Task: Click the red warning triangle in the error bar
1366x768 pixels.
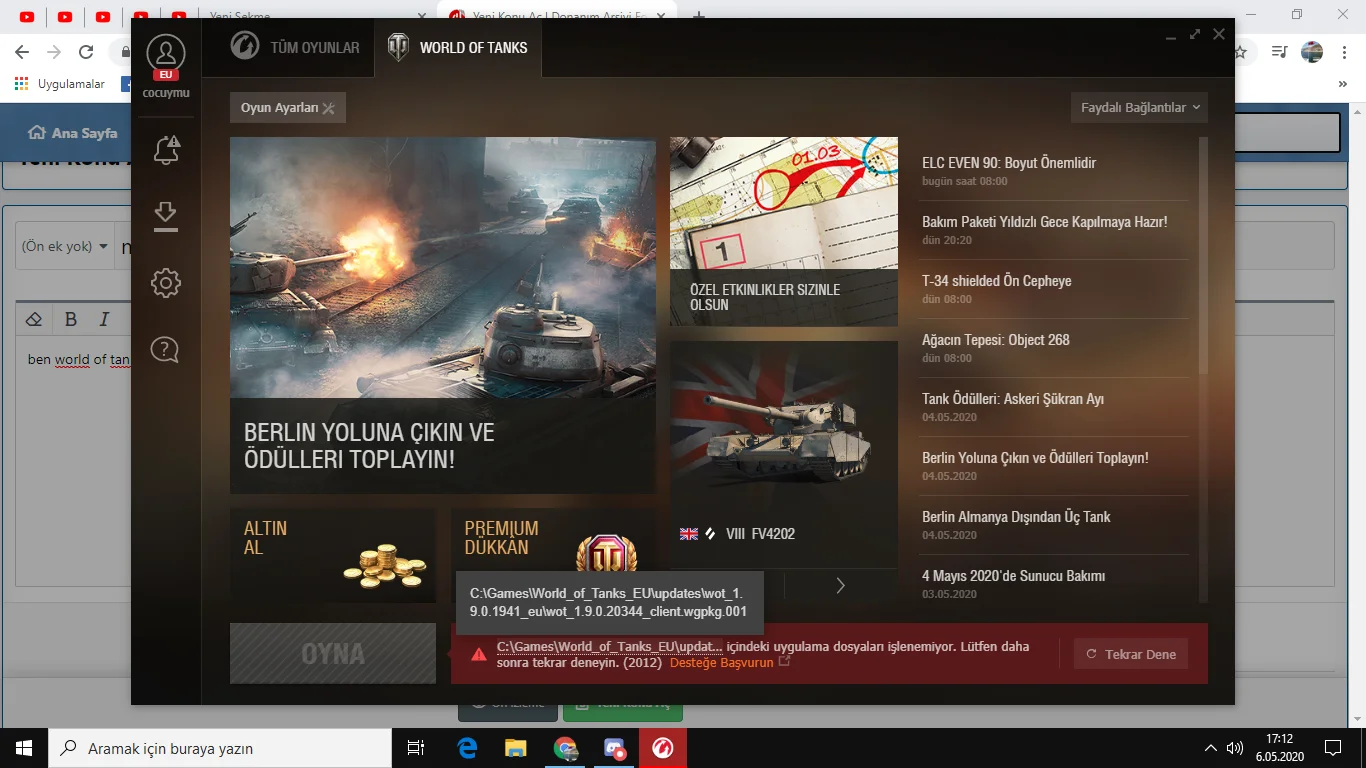Action: (x=479, y=654)
